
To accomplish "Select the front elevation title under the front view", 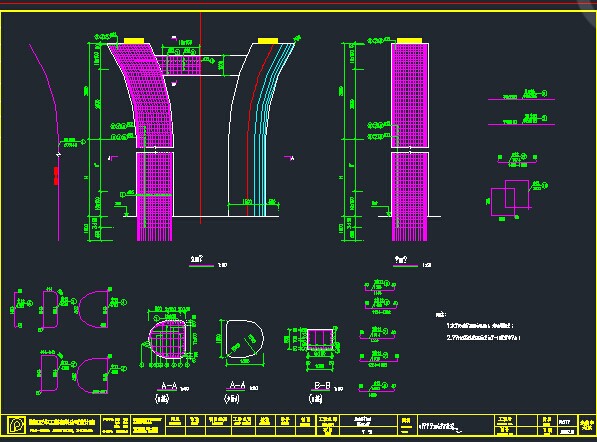I will pyautogui.click(x=197, y=260).
